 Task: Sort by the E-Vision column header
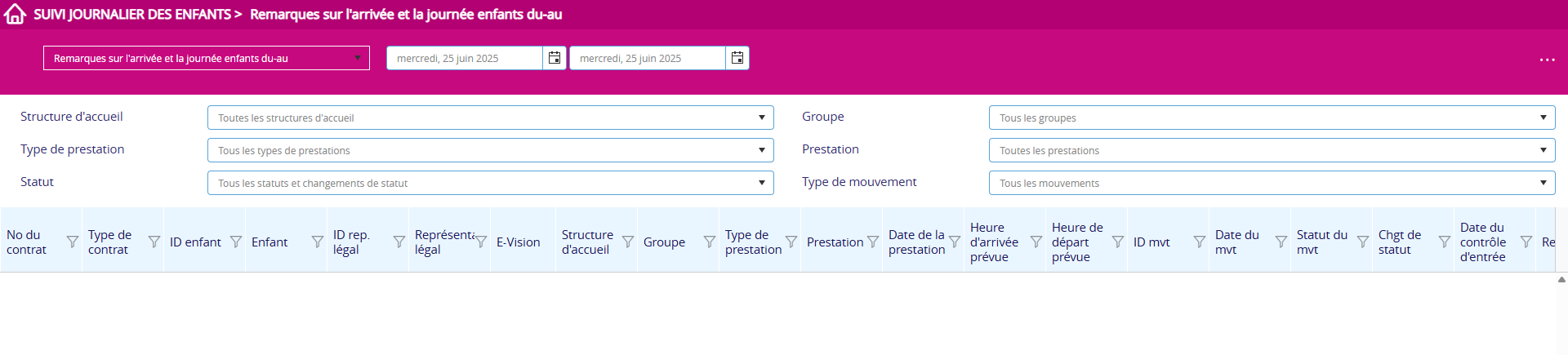pos(518,242)
